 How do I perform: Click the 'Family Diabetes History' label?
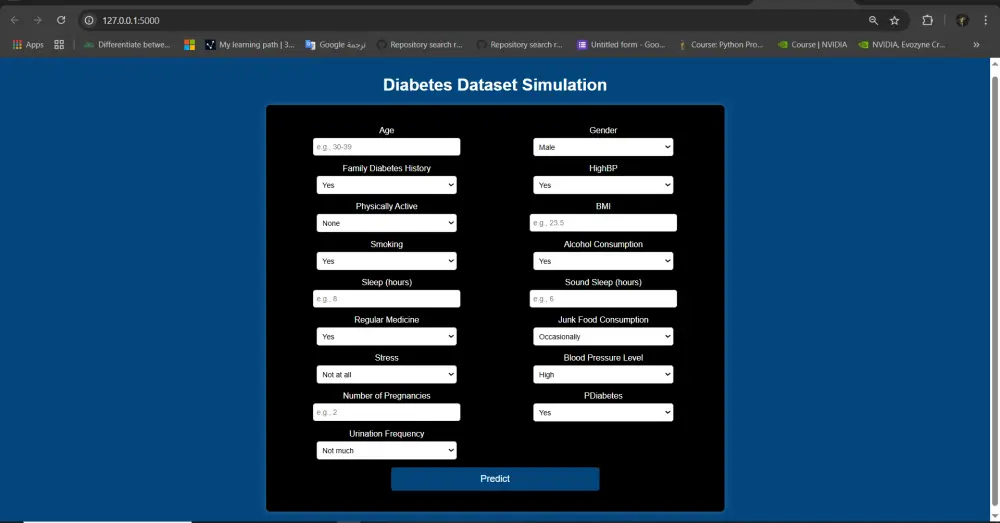(x=386, y=168)
